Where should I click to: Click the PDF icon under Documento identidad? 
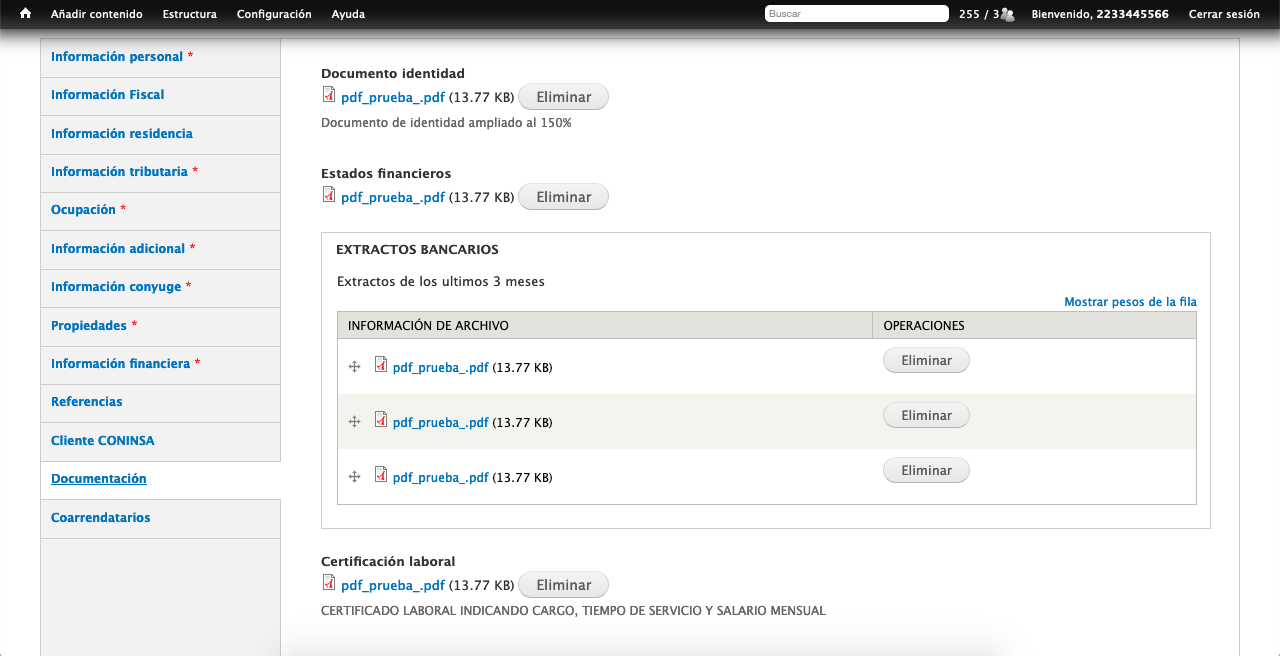pos(329,95)
